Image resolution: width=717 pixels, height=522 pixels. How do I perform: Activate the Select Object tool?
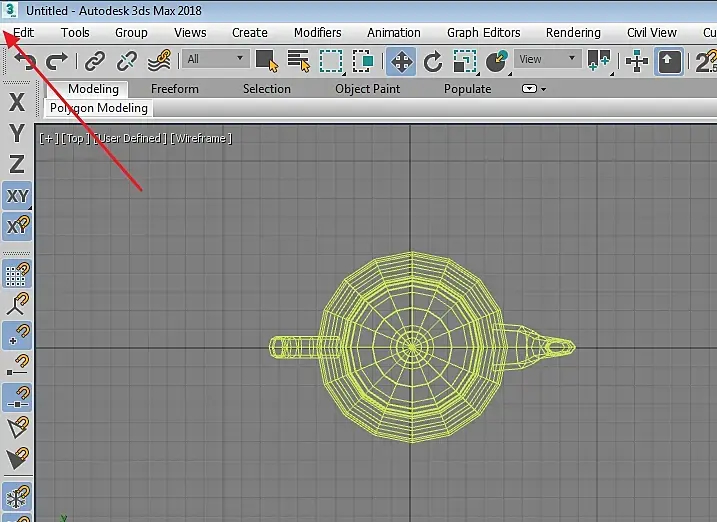267,61
